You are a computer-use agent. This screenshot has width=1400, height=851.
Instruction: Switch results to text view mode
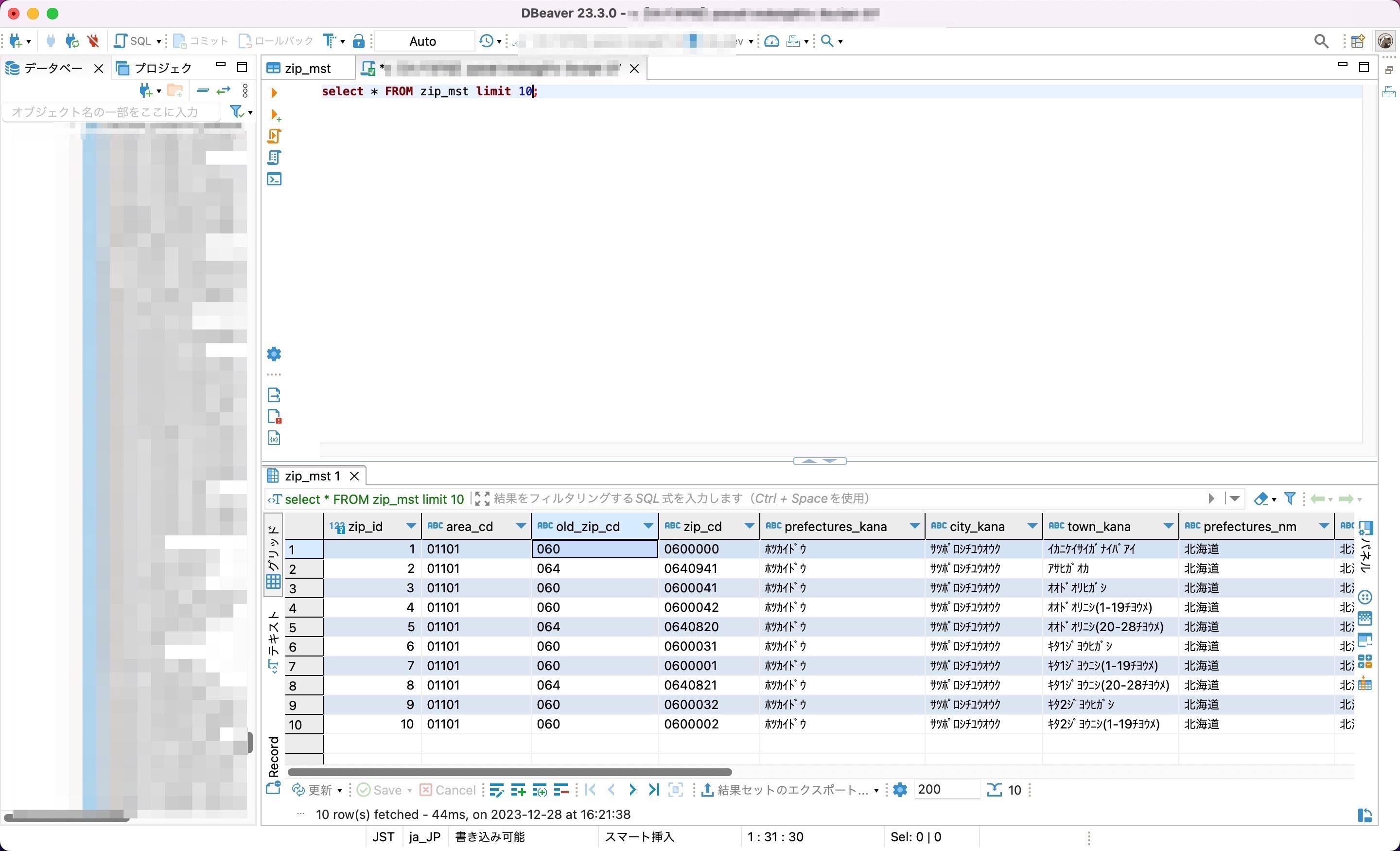(273, 642)
